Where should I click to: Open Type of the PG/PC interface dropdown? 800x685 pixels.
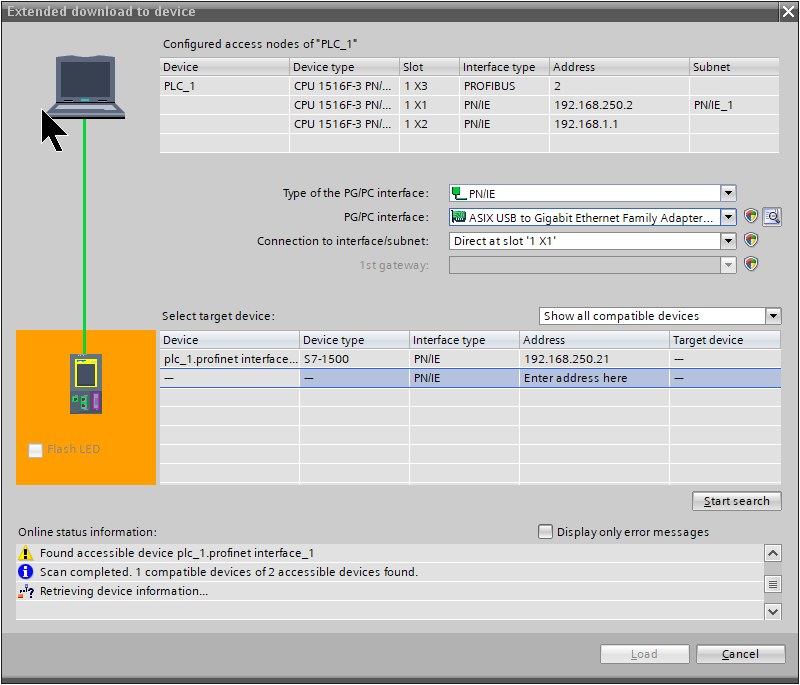[728, 193]
